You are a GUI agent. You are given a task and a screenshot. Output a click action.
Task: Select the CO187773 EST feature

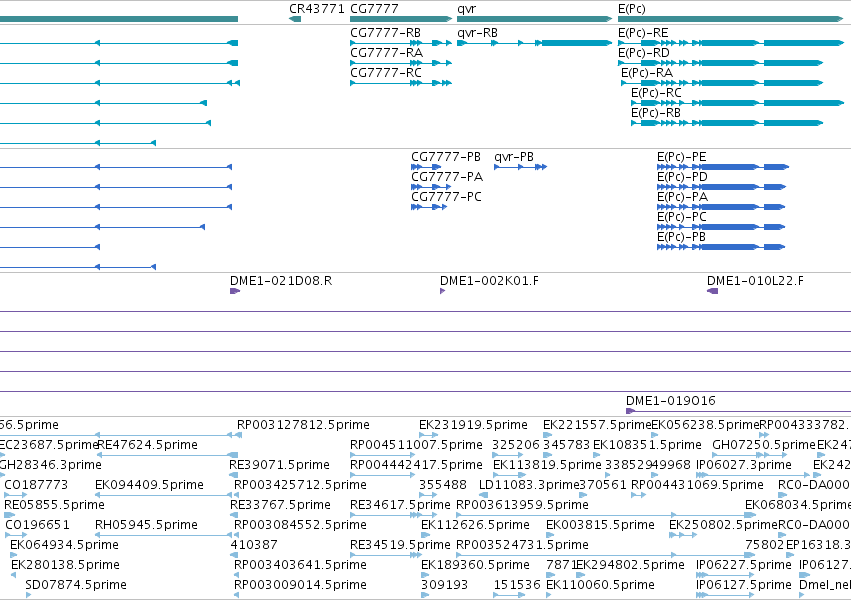tap(15, 495)
